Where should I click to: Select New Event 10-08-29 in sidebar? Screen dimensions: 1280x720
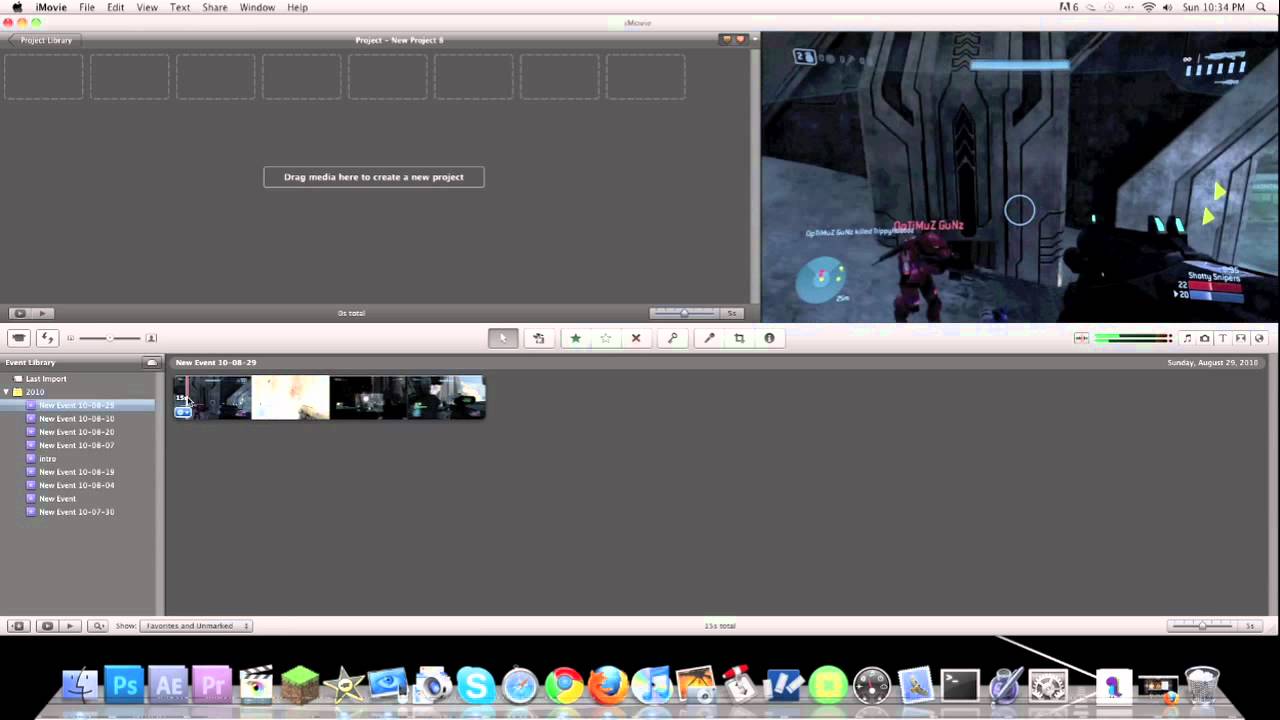pyautogui.click(x=77, y=405)
